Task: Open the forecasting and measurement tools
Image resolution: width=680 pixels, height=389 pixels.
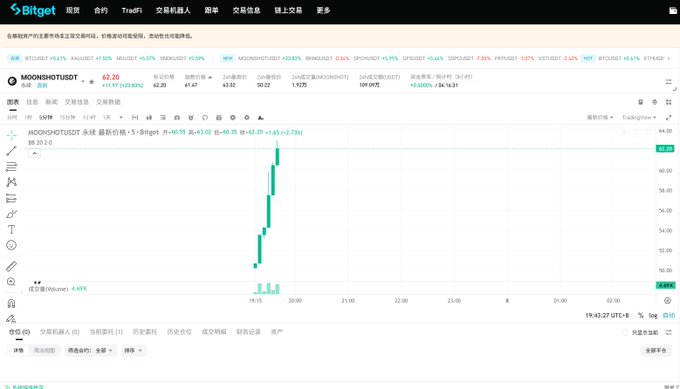Action: click(x=11, y=198)
